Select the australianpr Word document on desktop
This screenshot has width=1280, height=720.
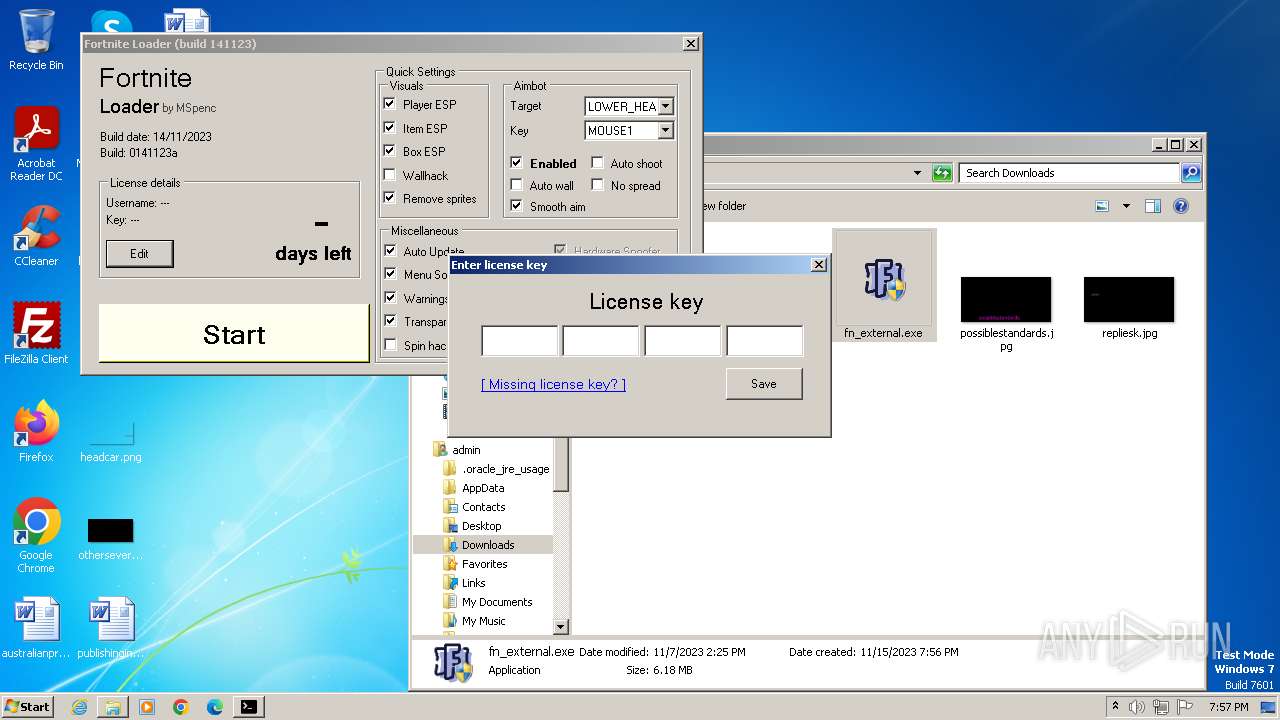(x=36, y=628)
